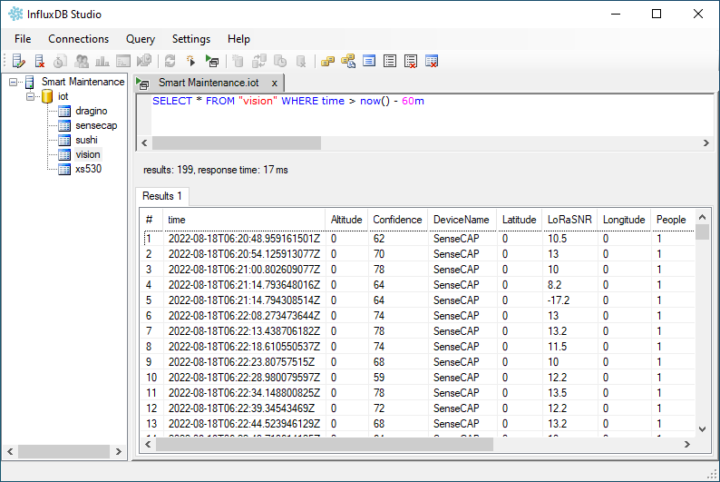Click the show series list icon
720x482 pixels.
[390, 61]
